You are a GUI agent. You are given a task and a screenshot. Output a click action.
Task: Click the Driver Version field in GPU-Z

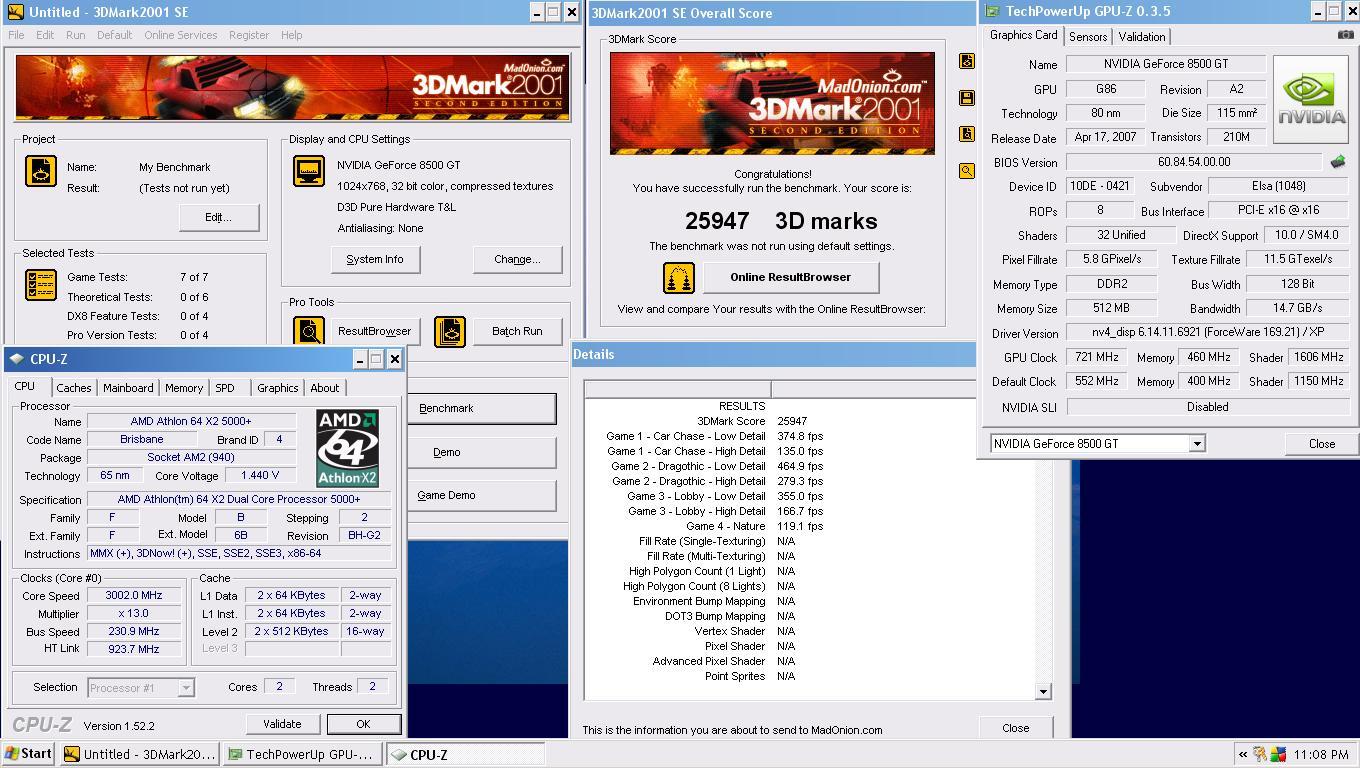click(1208, 333)
